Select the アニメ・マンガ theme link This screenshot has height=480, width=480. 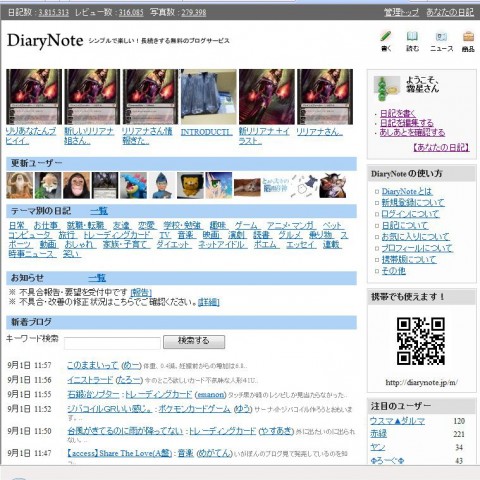tap(290, 226)
